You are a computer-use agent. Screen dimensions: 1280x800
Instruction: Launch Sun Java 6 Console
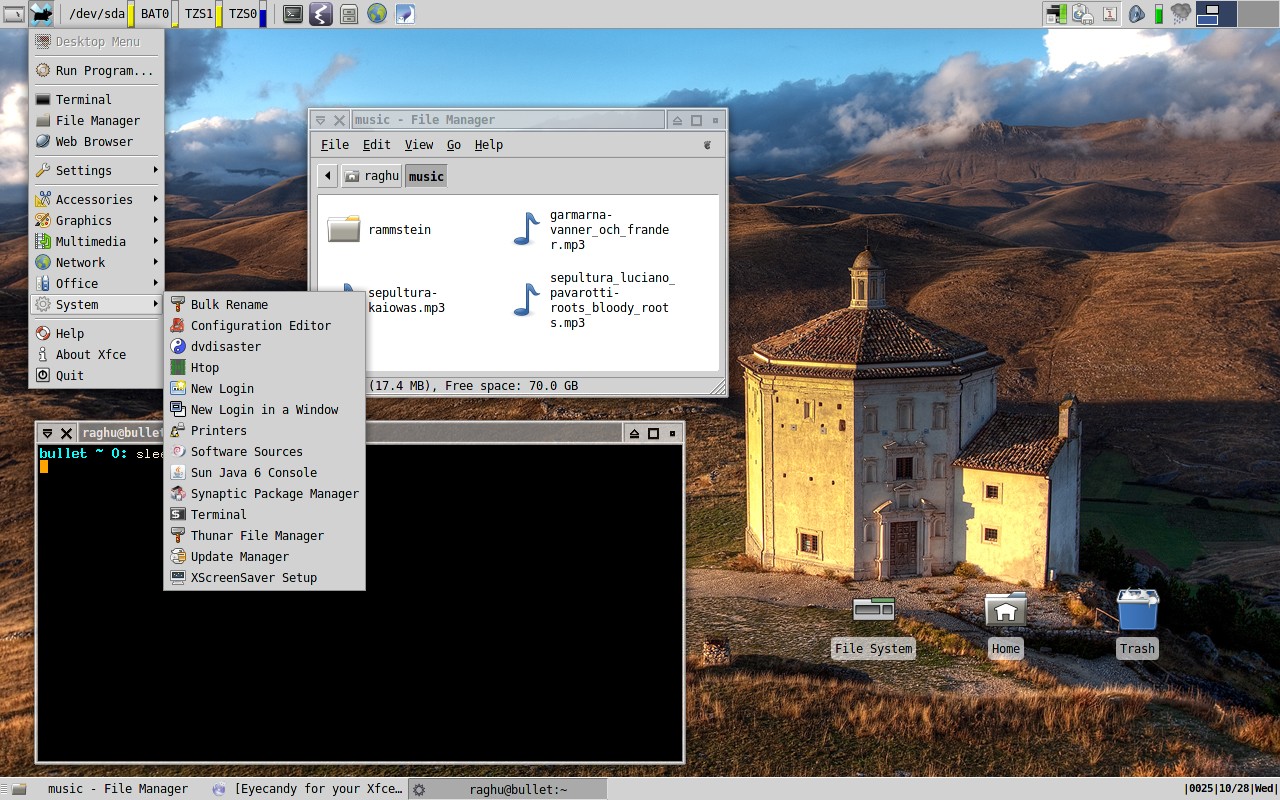(264, 473)
